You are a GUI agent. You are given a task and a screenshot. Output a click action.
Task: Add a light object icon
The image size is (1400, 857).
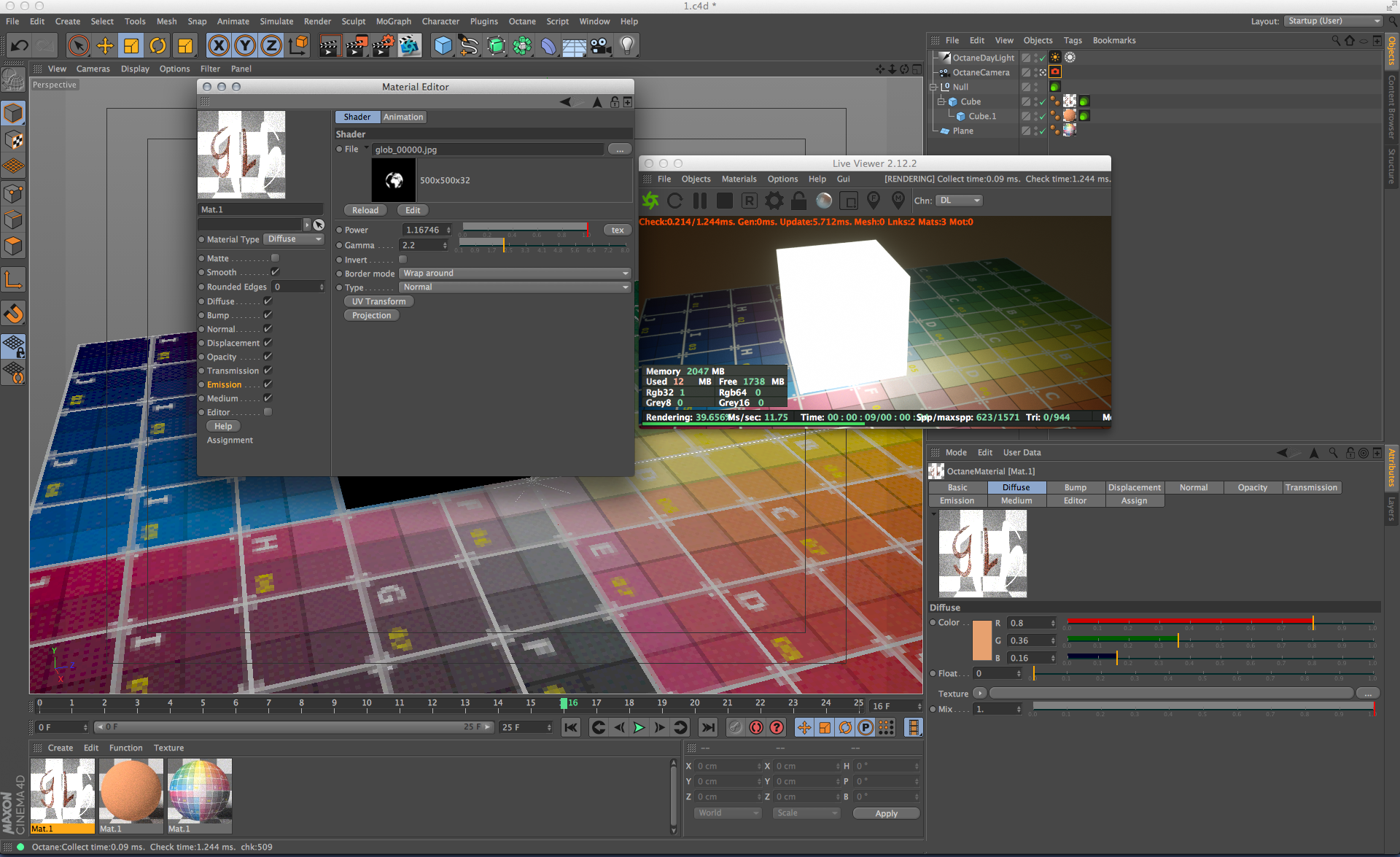[627, 46]
